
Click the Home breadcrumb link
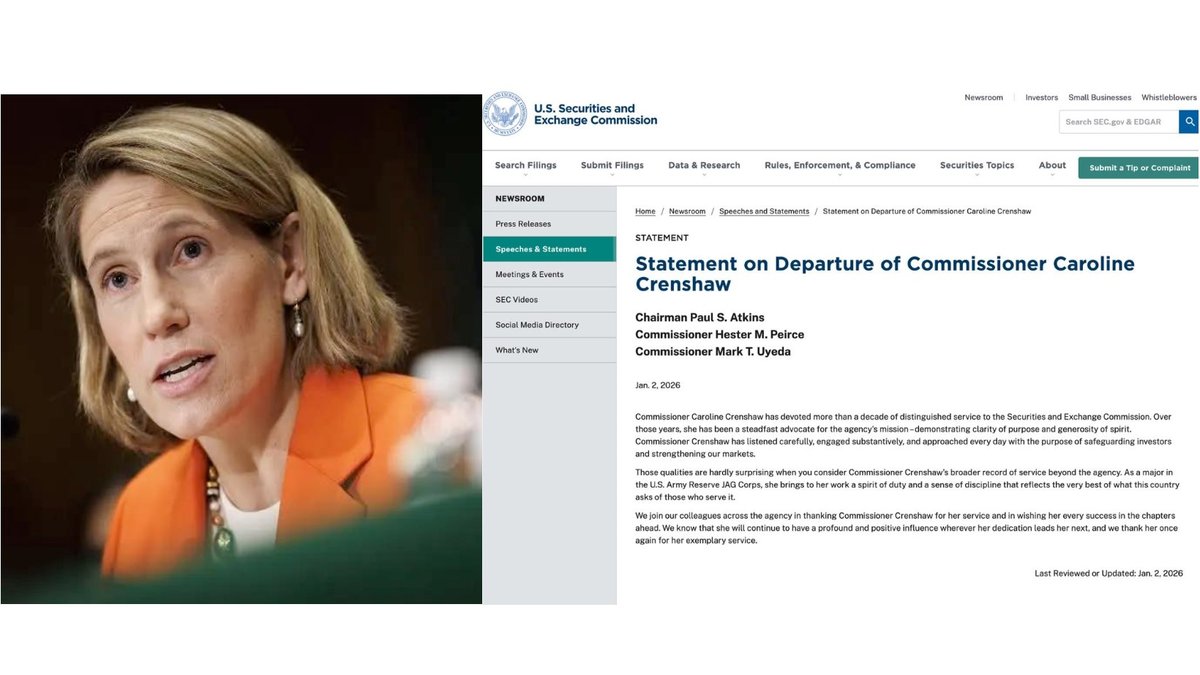[645, 212]
